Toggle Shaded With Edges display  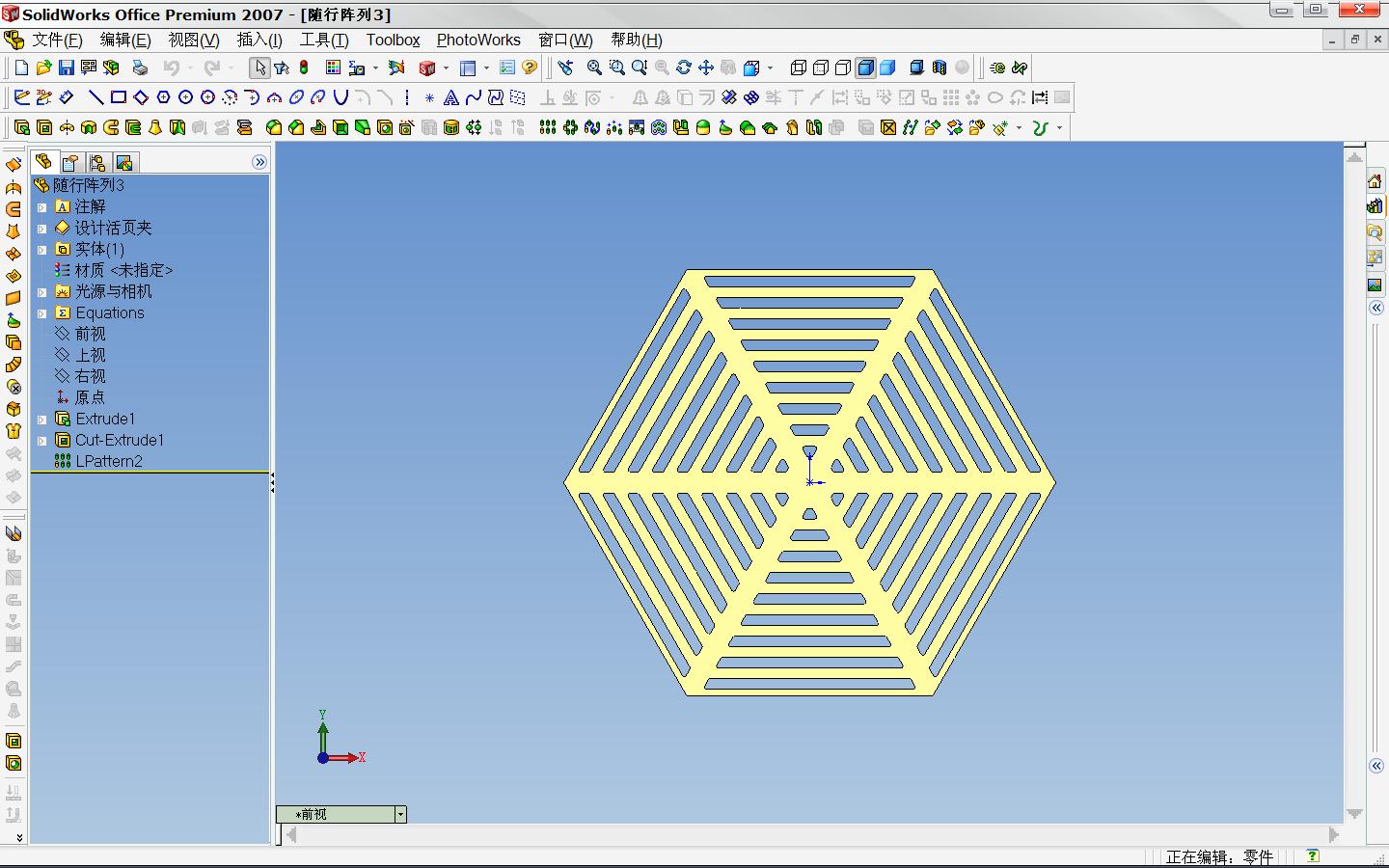[865, 68]
